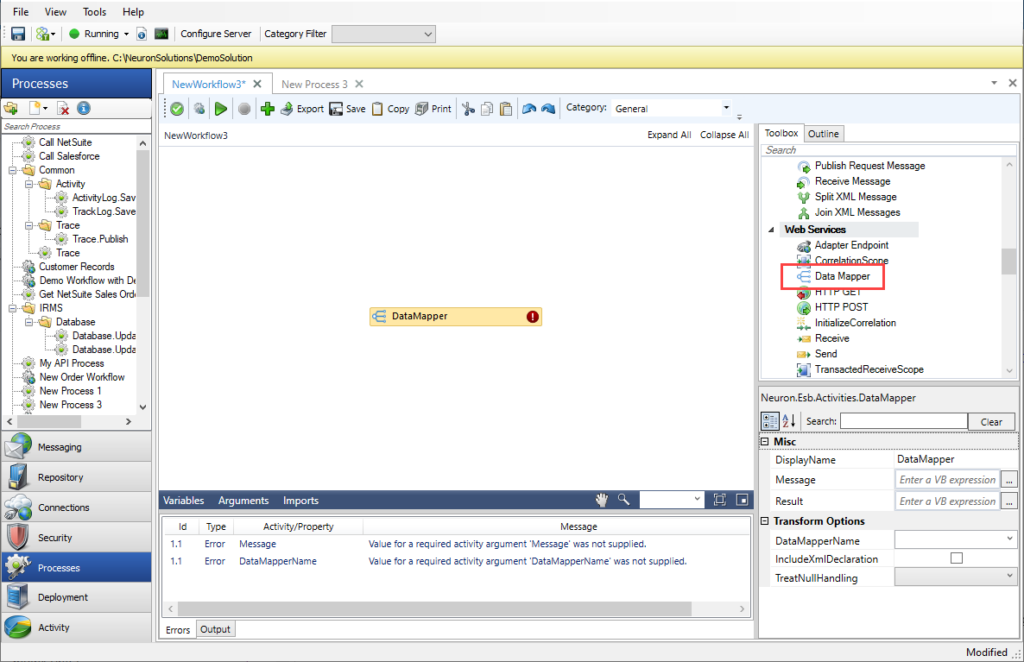
Task: Click the Message VB expression input field
Action: 946,480
